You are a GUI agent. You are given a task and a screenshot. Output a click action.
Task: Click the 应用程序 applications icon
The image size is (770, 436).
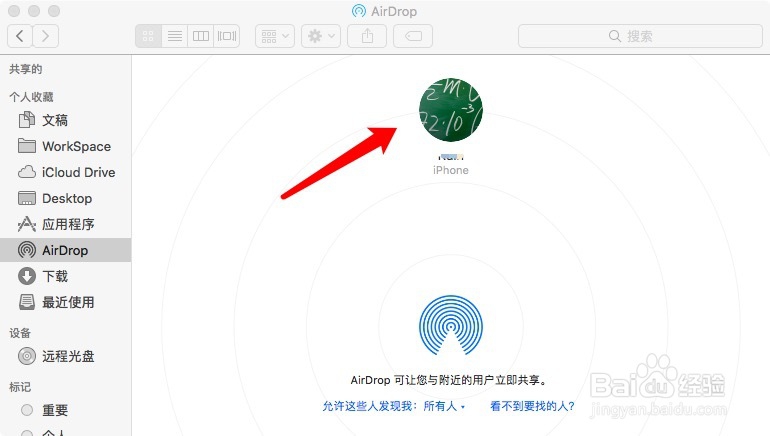[x=27, y=224]
